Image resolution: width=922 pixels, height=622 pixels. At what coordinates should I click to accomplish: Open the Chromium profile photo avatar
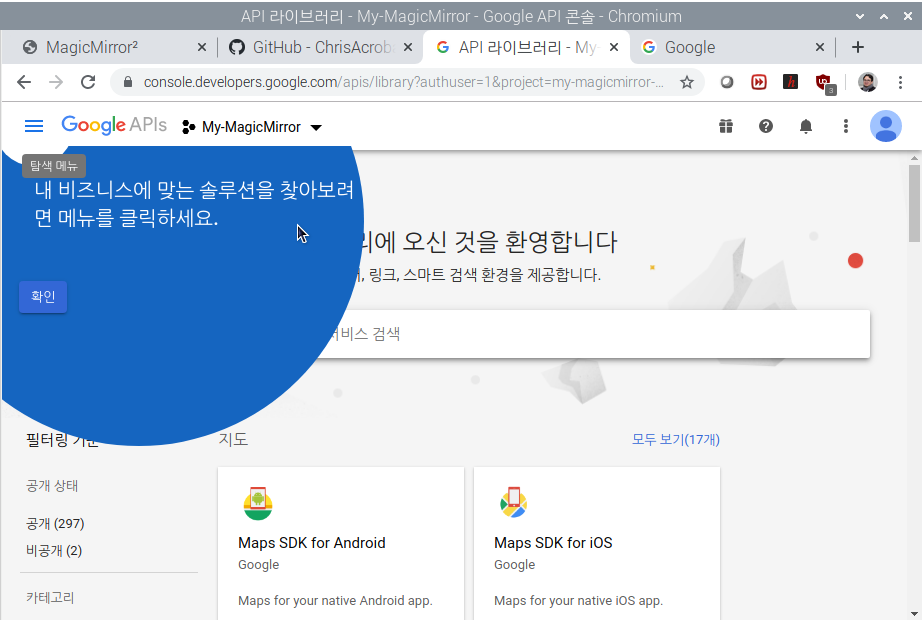(x=867, y=82)
